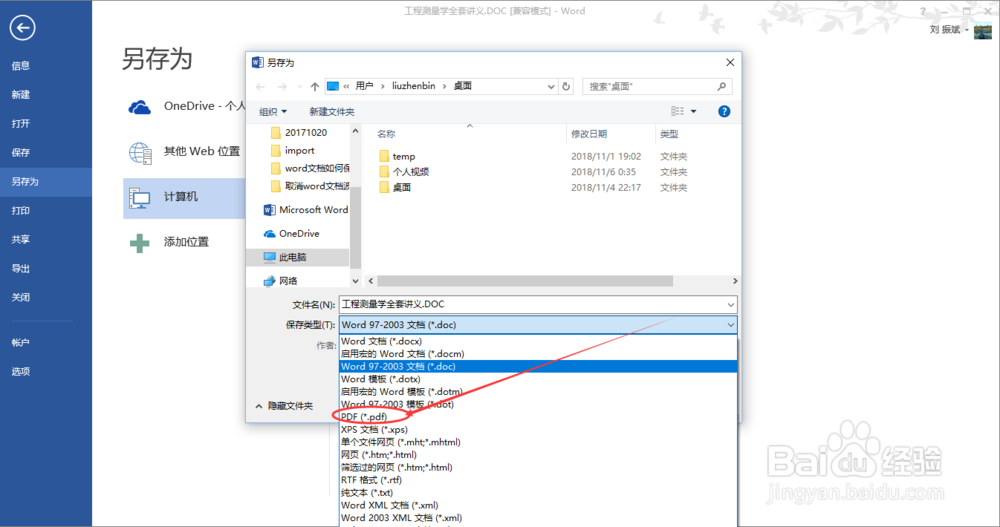
Task: Open the help question mark icon
Action: point(724,112)
